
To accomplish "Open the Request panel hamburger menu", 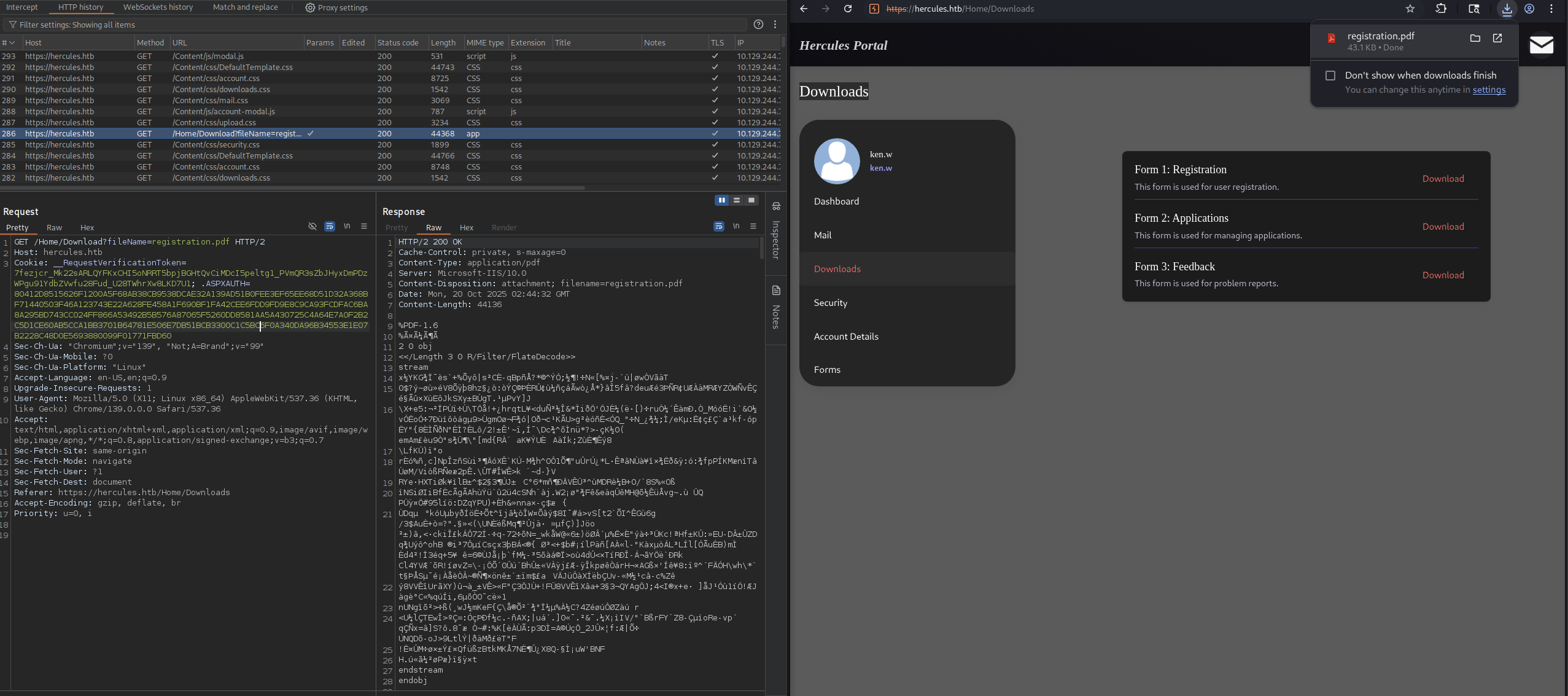I will pos(364,226).
